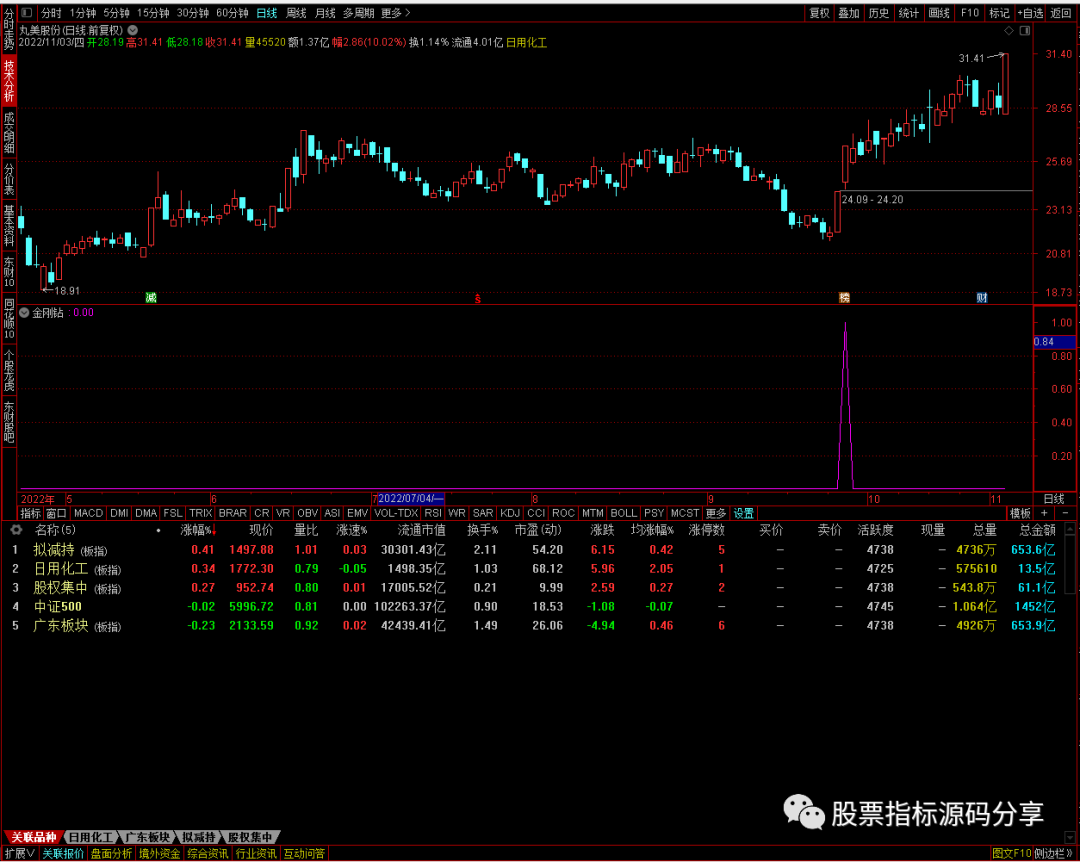Switch chart to 周线 period
This screenshot has width=1080, height=862.
coord(296,13)
